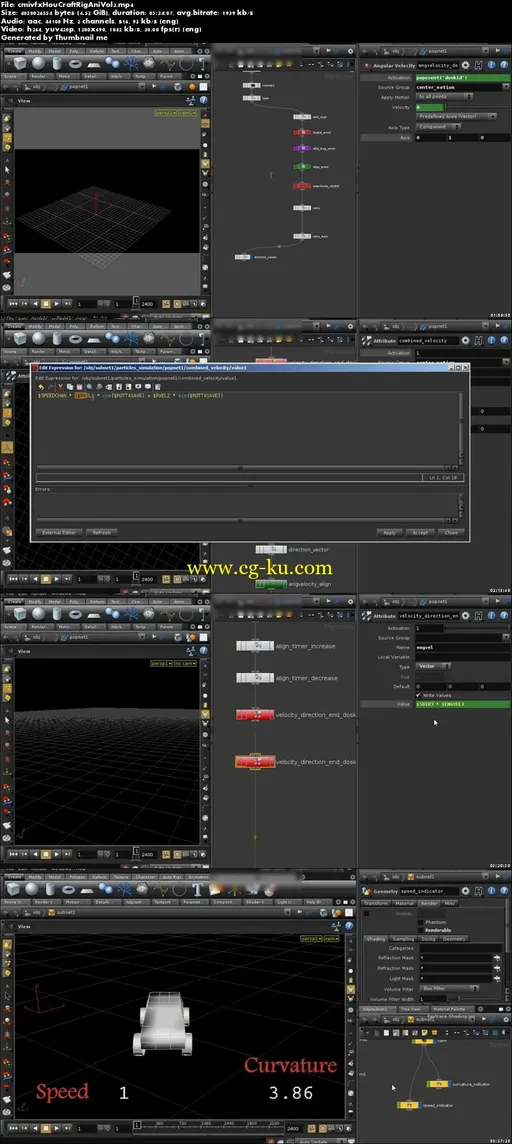Click the View pane help icon in top frame
Screen dimensions: 512x1144
[203, 100]
